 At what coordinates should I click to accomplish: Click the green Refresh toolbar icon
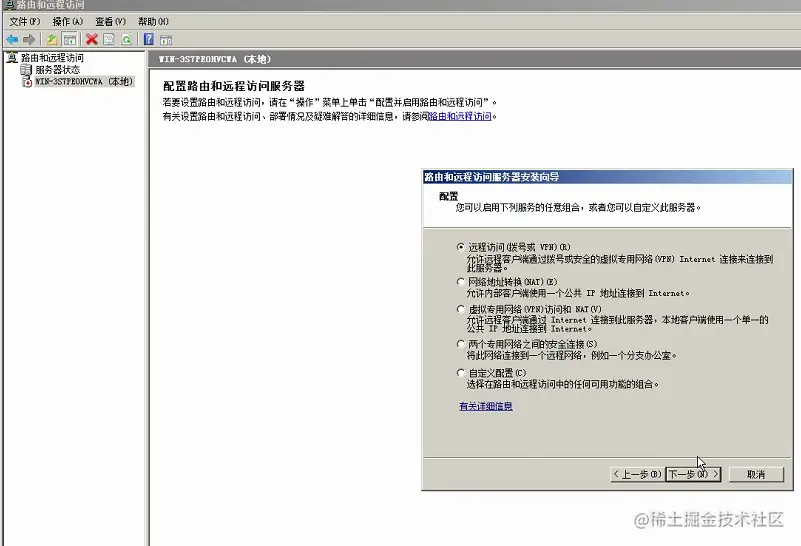126,39
